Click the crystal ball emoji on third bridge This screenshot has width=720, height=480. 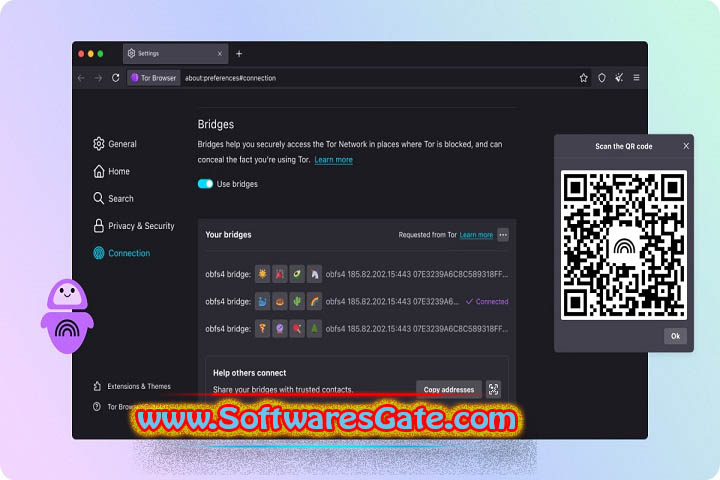click(280, 329)
